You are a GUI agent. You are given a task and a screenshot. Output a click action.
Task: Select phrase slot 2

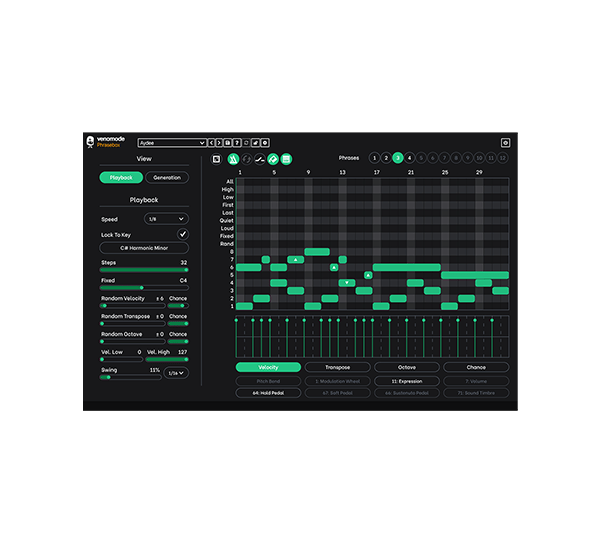pyautogui.click(x=386, y=158)
